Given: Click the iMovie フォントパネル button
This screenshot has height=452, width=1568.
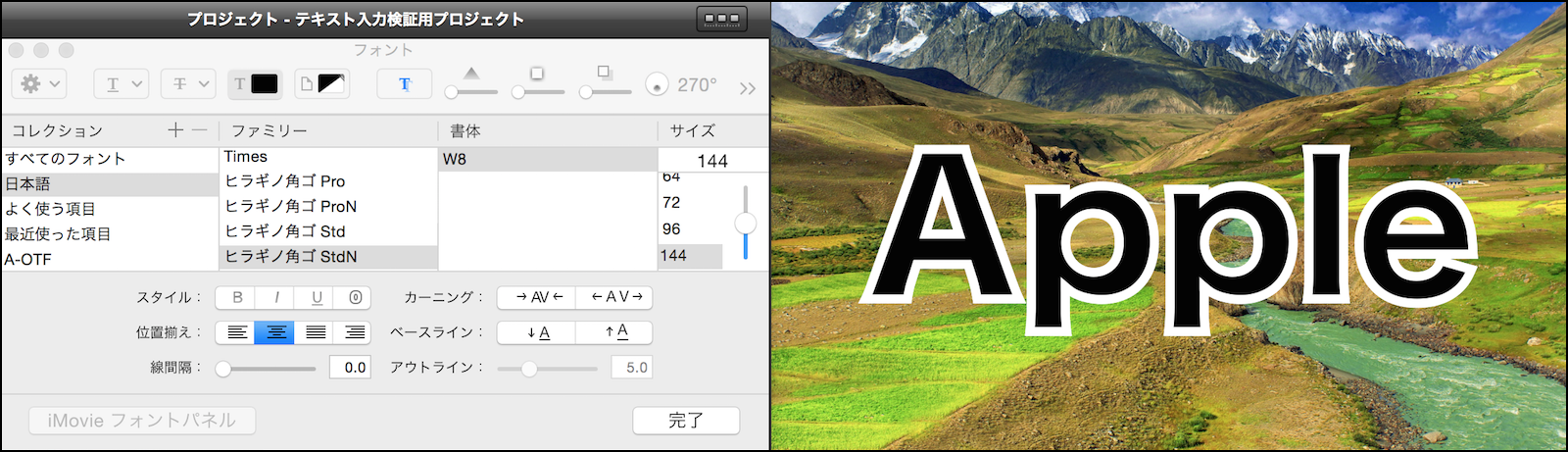Looking at the screenshot, I should pyautogui.click(x=142, y=421).
